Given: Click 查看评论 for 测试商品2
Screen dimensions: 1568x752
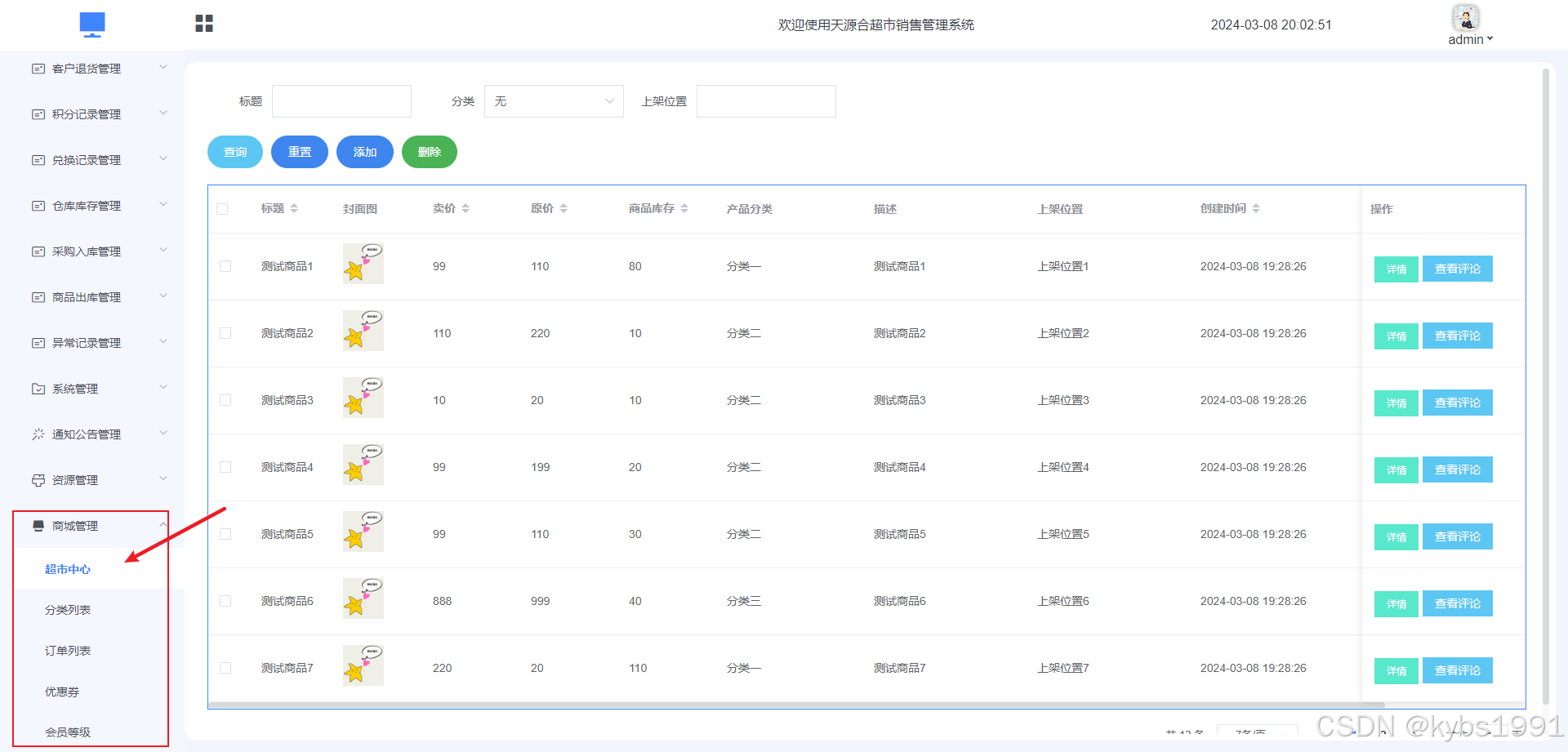Looking at the screenshot, I should [x=1458, y=336].
